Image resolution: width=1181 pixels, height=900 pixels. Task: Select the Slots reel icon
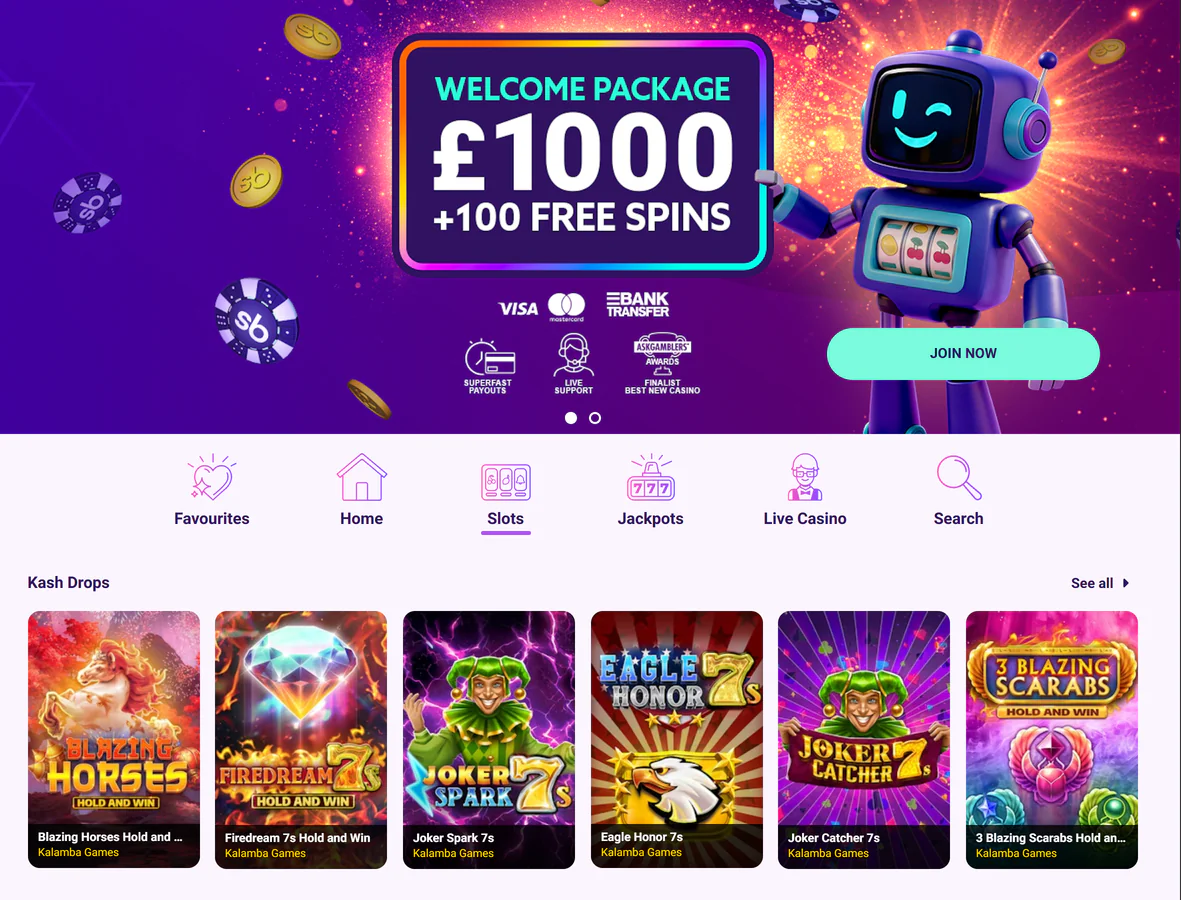(505, 482)
